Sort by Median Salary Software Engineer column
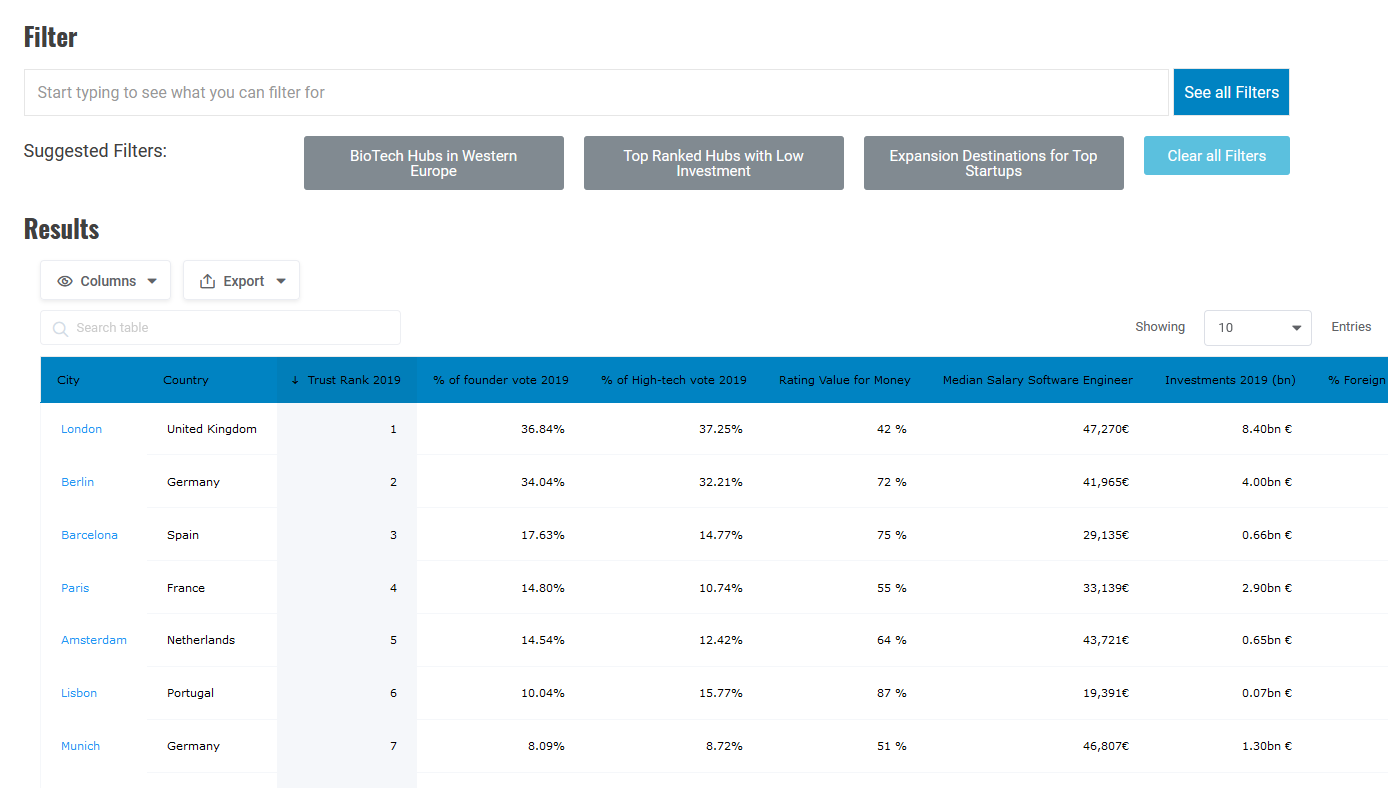Viewport: 1396px width, 788px height. coord(1037,380)
